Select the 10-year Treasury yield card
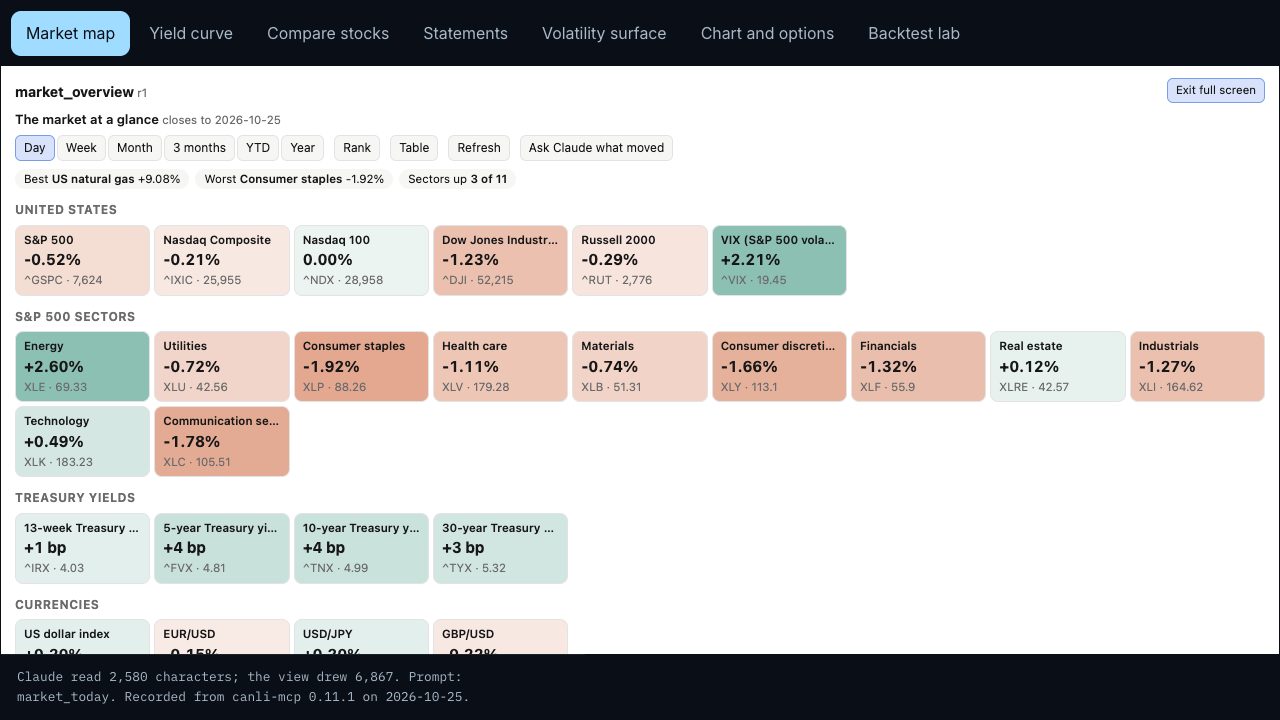Image resolution: width=1280 pixels, height=720 pixels. [361, 548]
